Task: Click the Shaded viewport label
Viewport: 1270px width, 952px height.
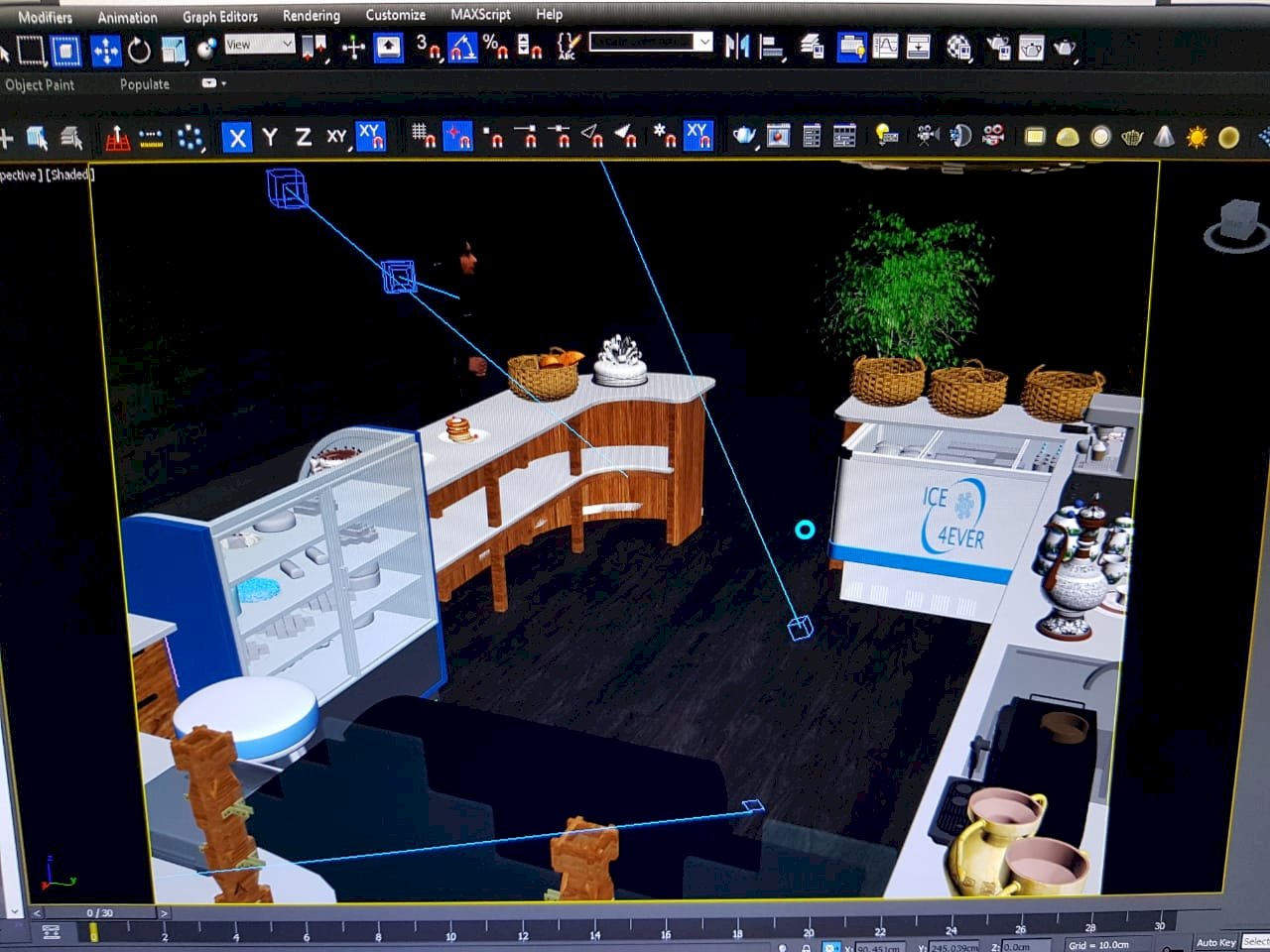Action: (x=69, y=176)
